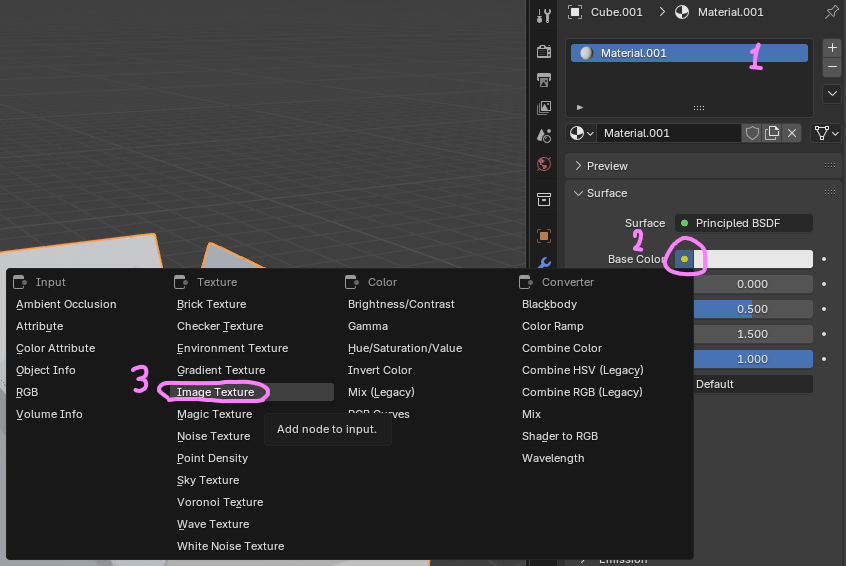This screenshot has height=566, width=846.
Task: Open the Scene properties tab
Action: [x=544, y=135]
